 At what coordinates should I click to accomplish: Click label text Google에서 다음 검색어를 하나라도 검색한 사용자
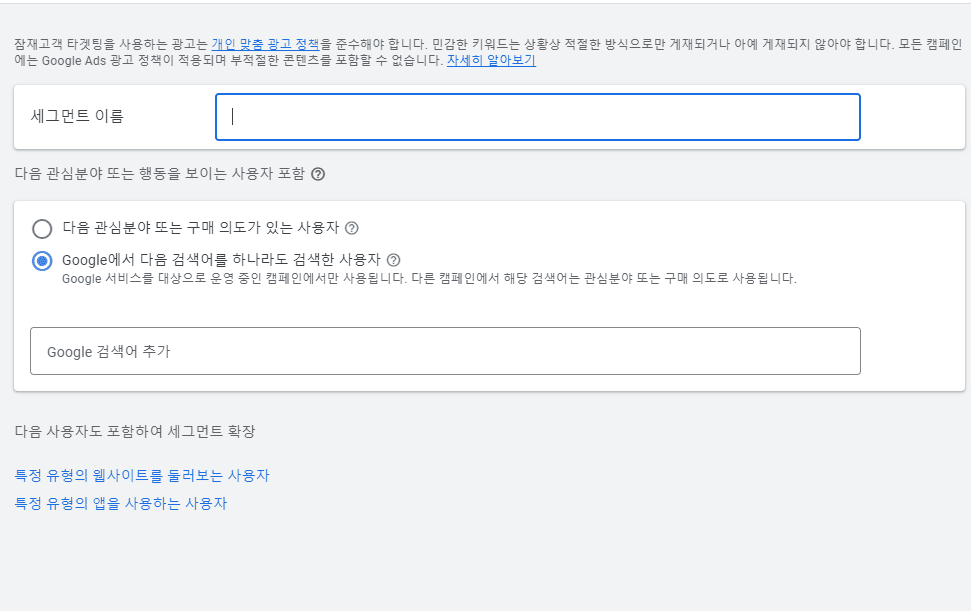[221, 259]
